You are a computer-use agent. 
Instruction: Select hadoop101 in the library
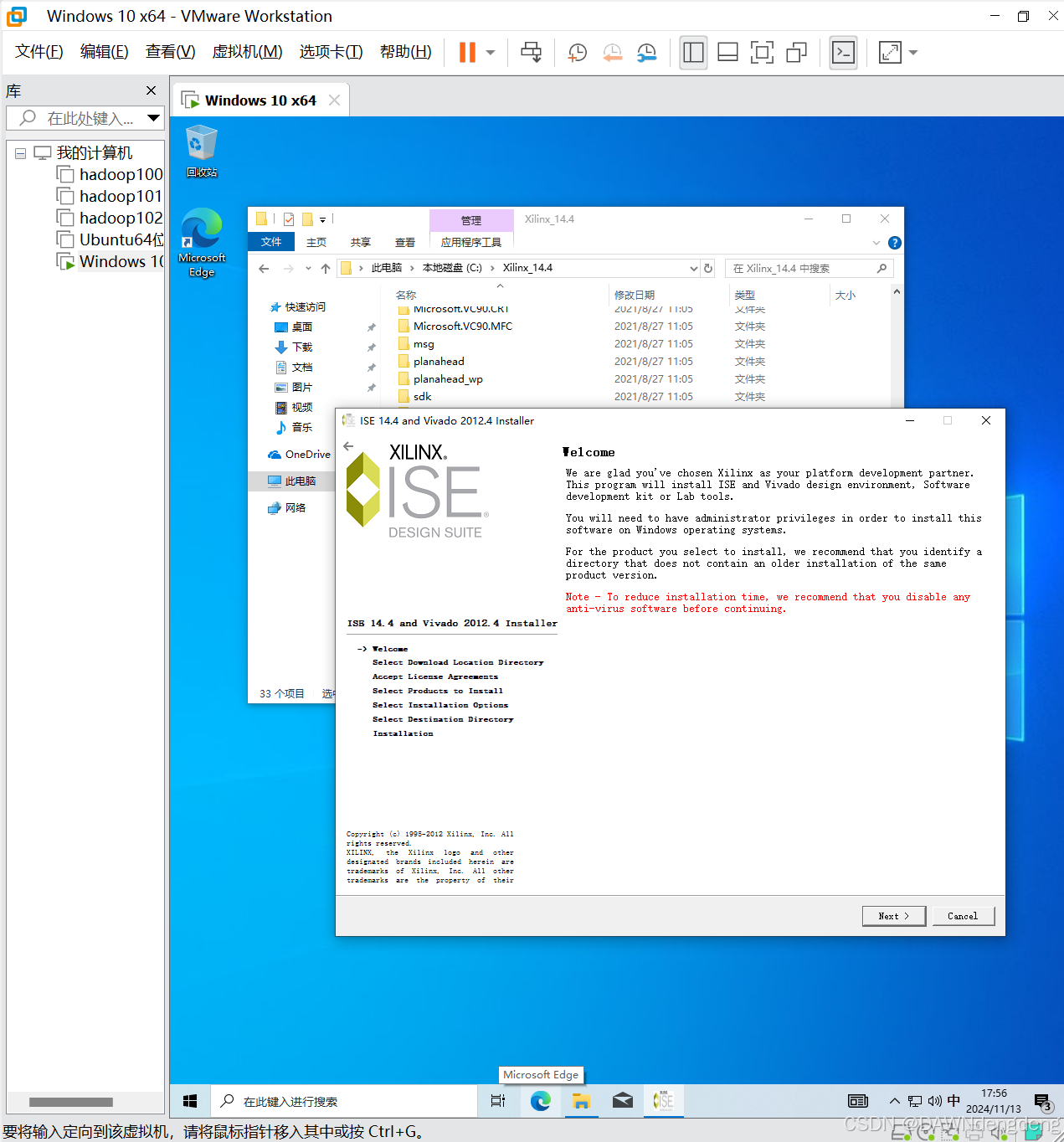tap(110, 196)
